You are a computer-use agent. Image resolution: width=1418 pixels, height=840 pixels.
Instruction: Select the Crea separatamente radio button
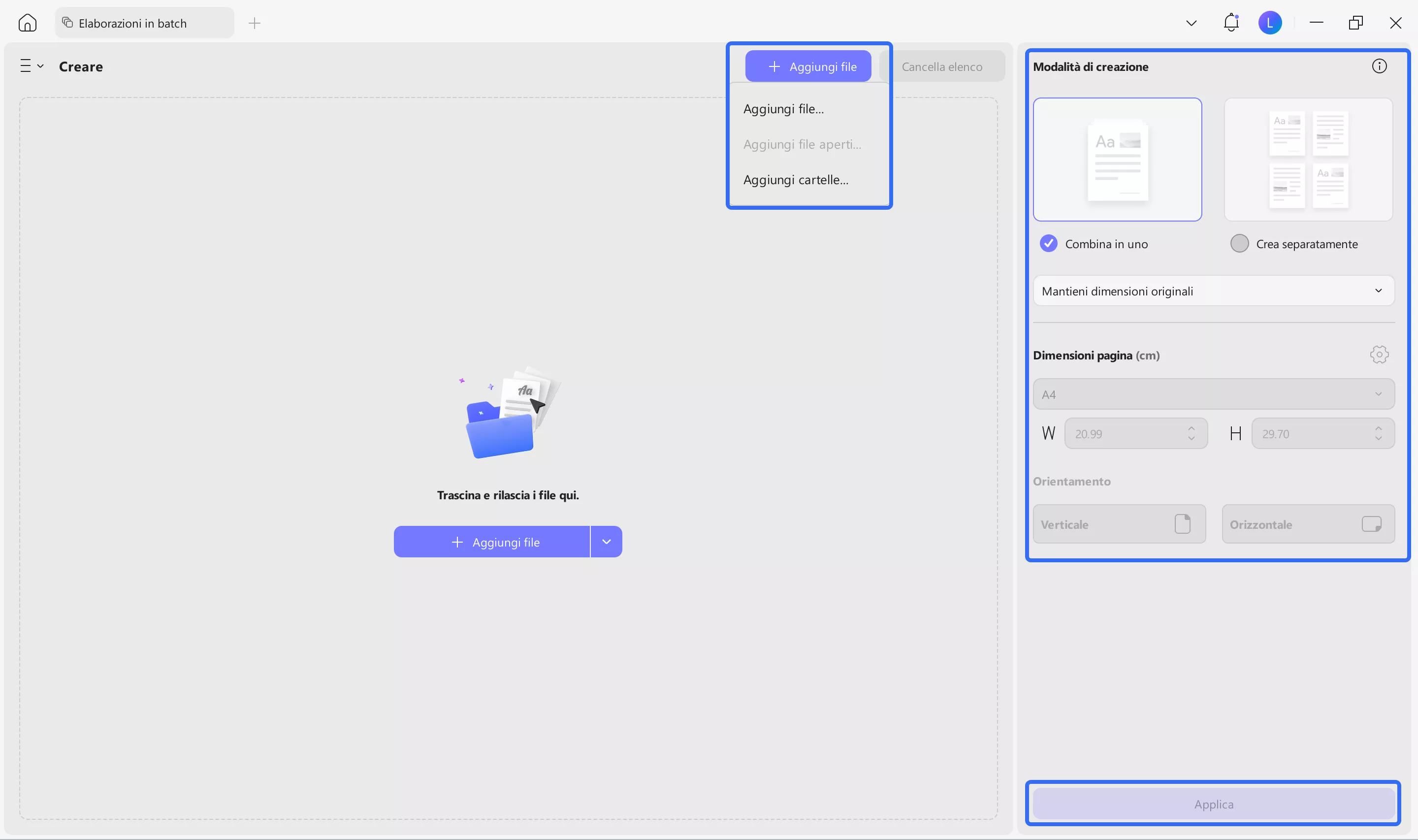point(1239,243)
